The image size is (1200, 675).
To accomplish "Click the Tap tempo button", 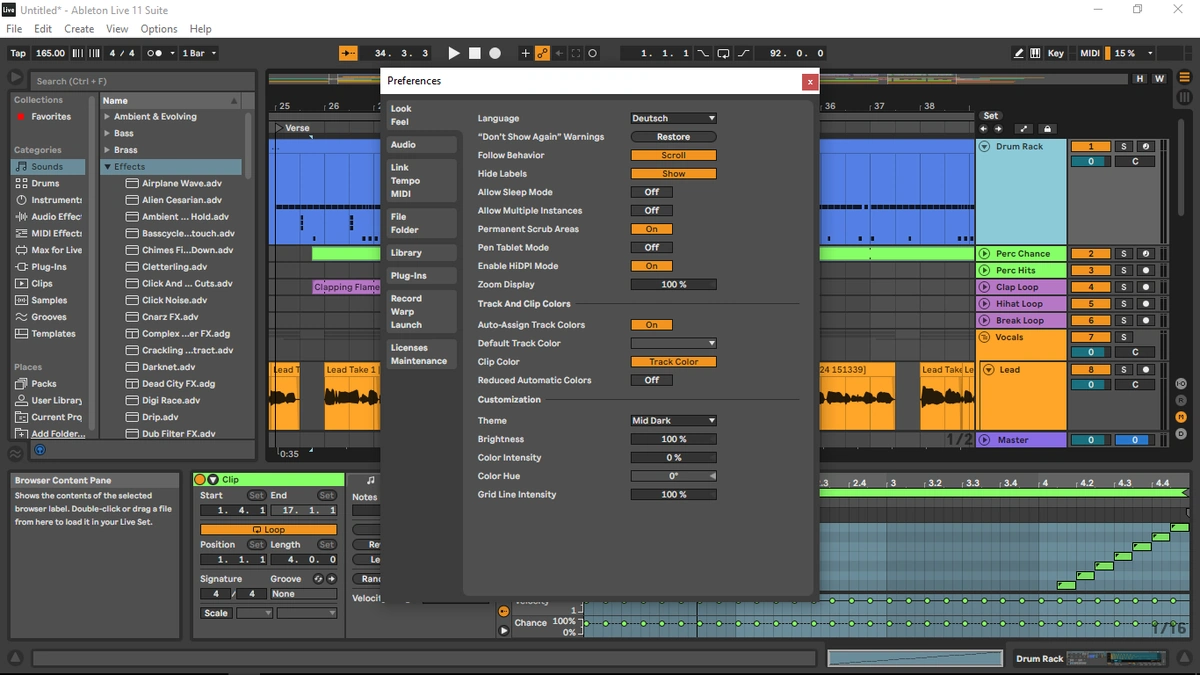I will tap(18, 53).
